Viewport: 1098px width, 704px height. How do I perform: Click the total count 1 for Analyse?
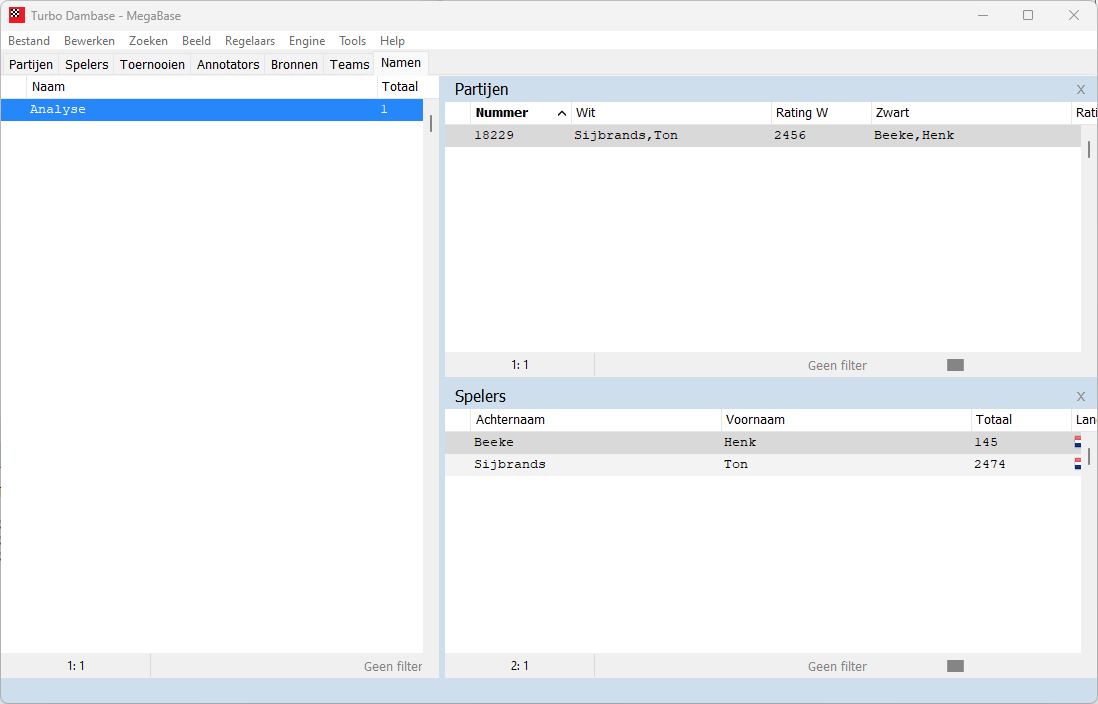click(384, 109)
